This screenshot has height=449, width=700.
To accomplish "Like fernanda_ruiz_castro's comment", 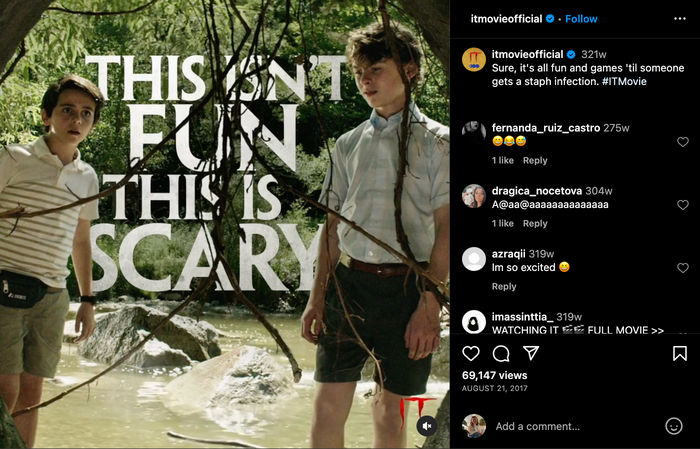I will point(683,142).
